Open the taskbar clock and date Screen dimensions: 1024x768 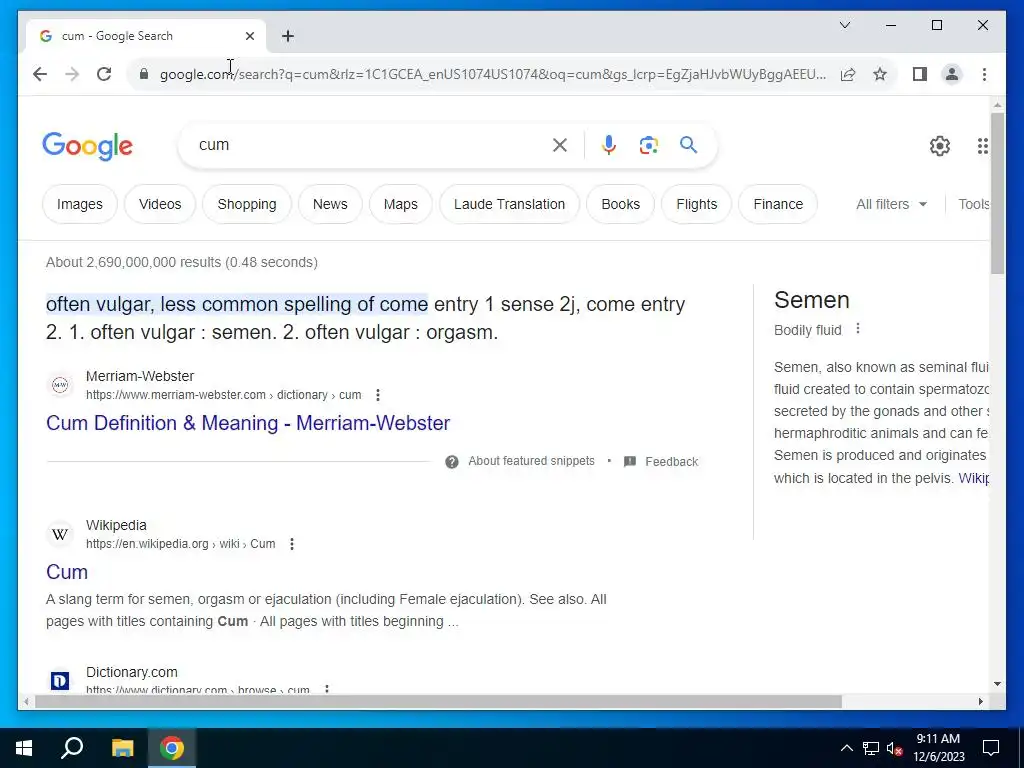coord(938,748)
